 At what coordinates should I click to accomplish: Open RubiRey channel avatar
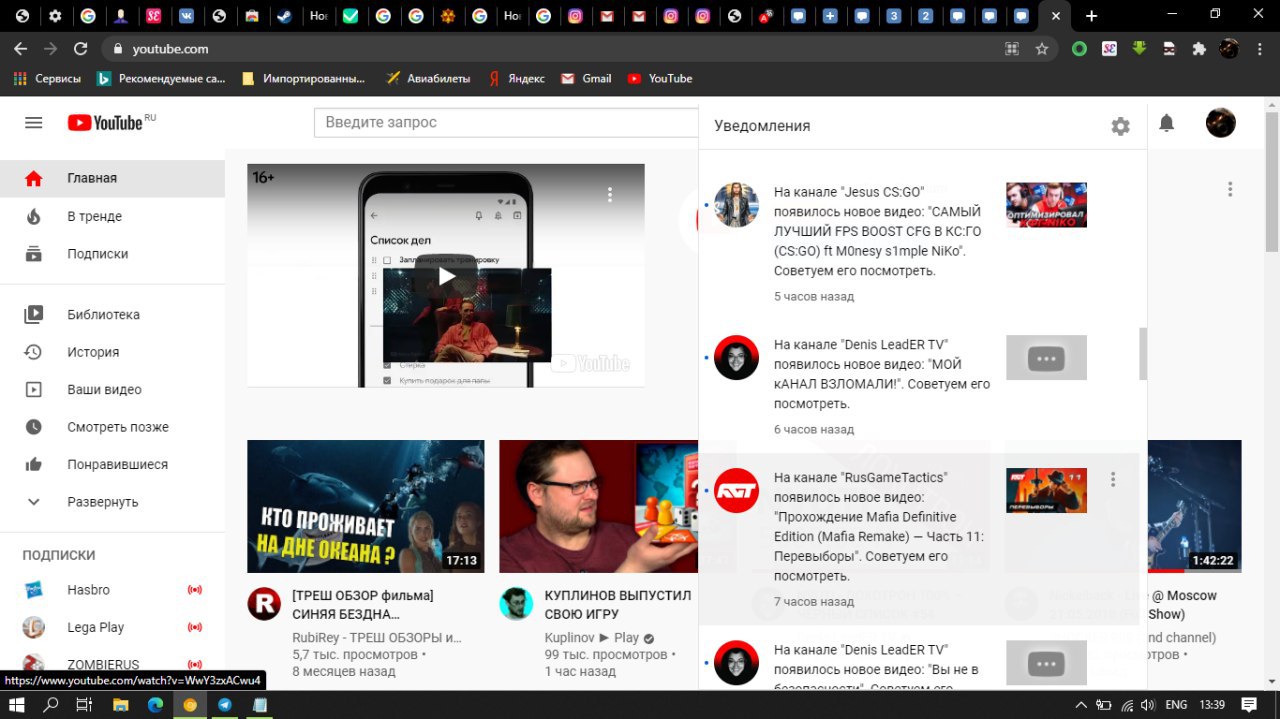point(265,604)
